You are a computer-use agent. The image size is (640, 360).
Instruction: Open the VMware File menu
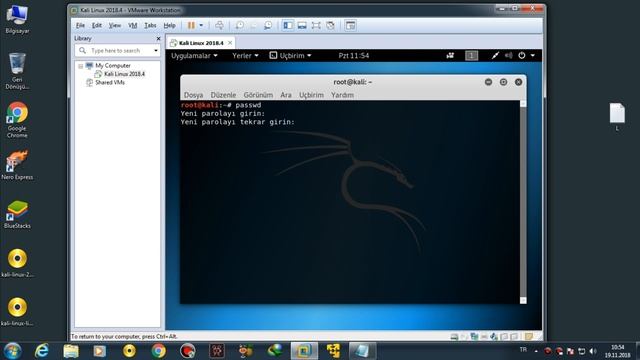tap(80, 25)
